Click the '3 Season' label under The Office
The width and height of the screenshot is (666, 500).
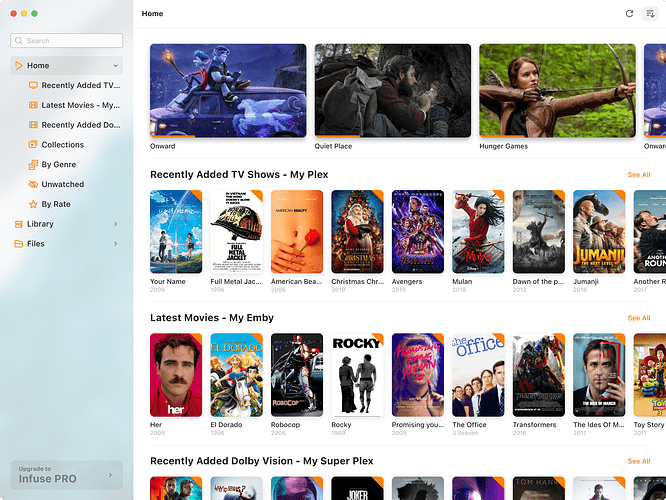(x=465, y=433)
